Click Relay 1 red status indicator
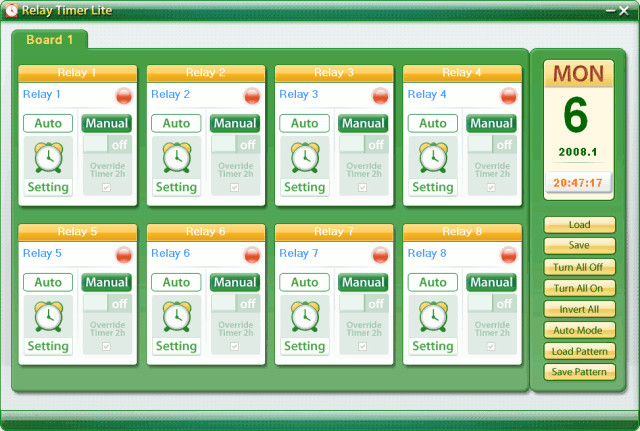The width and height of the screenshot is (640, 431). coord(124,96)
